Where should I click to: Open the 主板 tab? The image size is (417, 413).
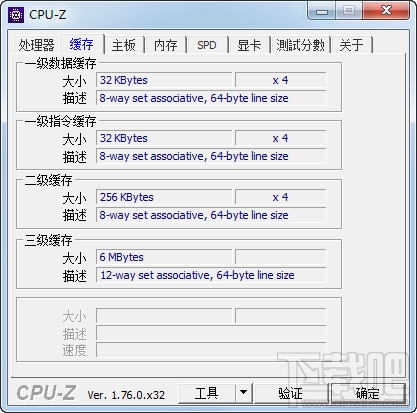click(x=124, y=45)
